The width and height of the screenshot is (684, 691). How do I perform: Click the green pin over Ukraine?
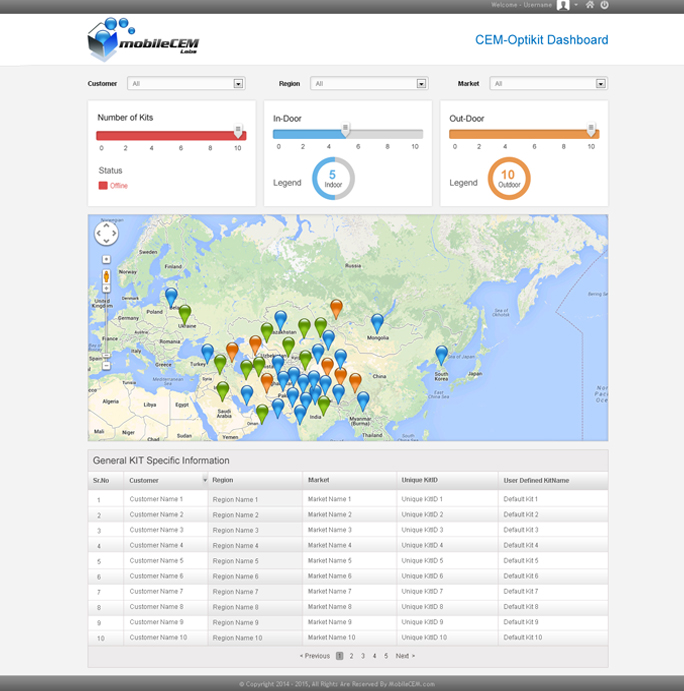[x=185, y=315]
